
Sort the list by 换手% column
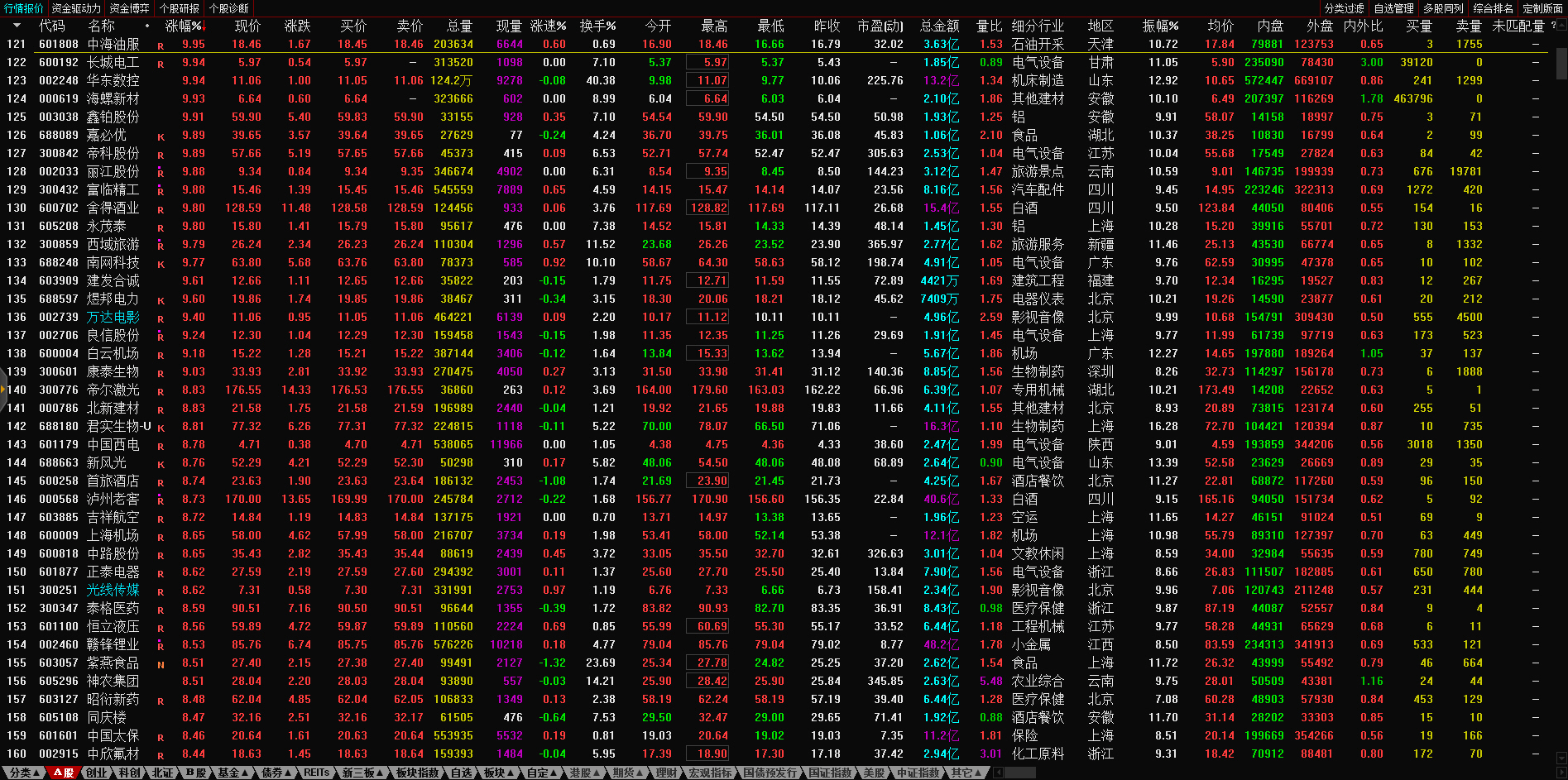[597, 26]
